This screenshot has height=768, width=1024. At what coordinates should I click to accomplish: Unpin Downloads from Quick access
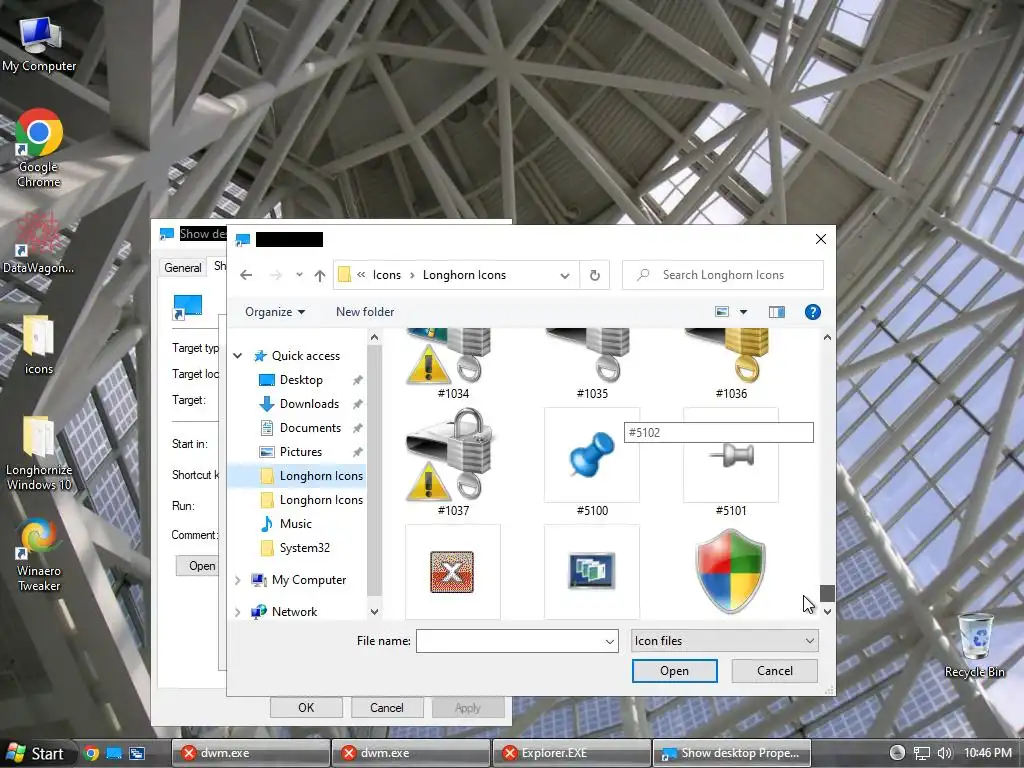[357, 404]
